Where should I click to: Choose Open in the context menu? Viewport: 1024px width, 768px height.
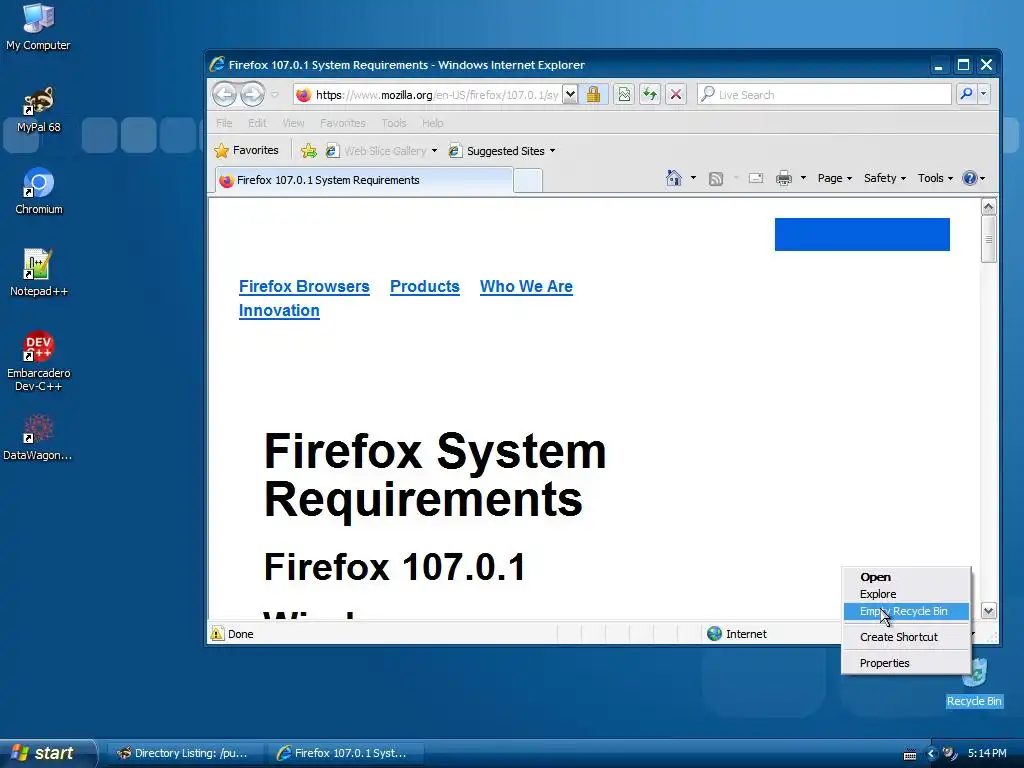click(906, 577)
